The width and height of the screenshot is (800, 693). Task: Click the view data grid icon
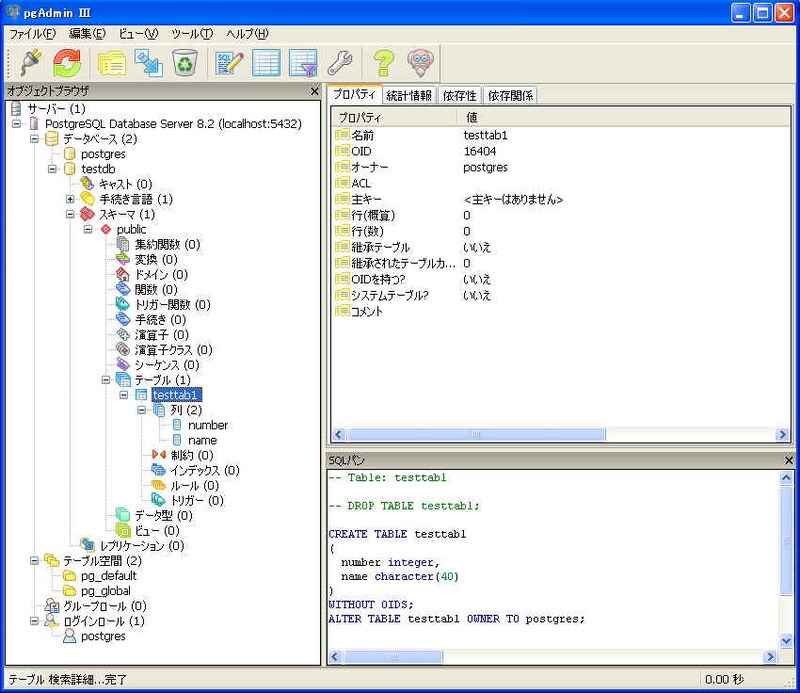pos(266,63)
